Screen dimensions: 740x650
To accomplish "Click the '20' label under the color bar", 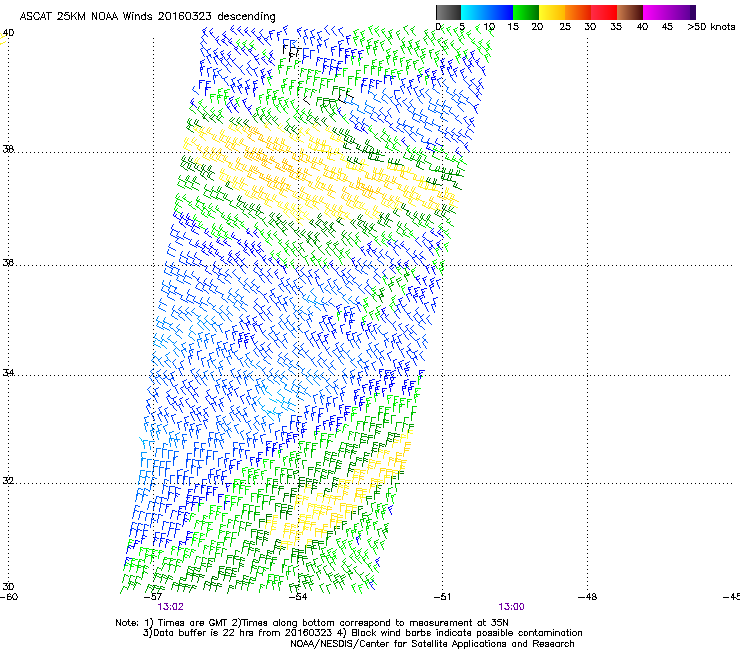I will tap(537, 27).
